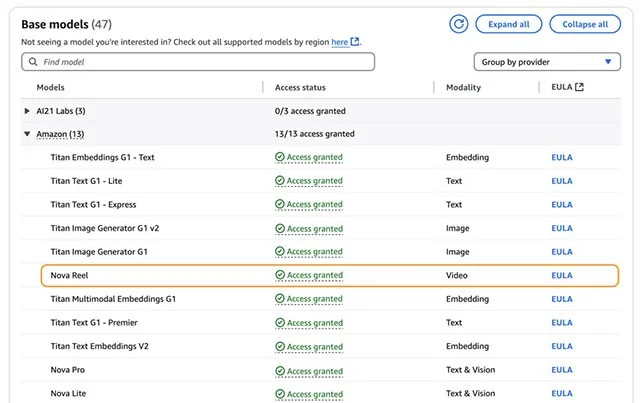Open EULA link for Titan Text G1 - Express

pos(562,205)
